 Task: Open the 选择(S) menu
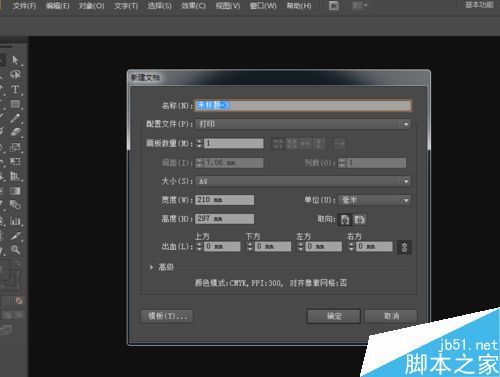coord(160,6)
